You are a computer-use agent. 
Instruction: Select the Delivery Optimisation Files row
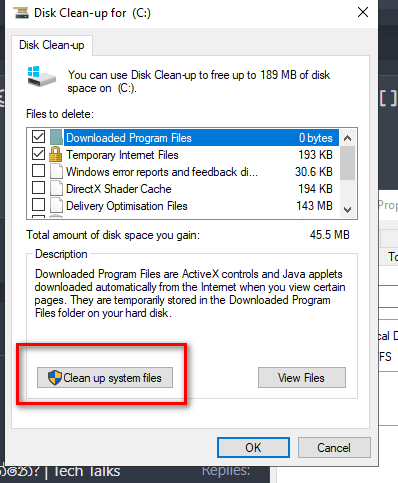point(201,206)
